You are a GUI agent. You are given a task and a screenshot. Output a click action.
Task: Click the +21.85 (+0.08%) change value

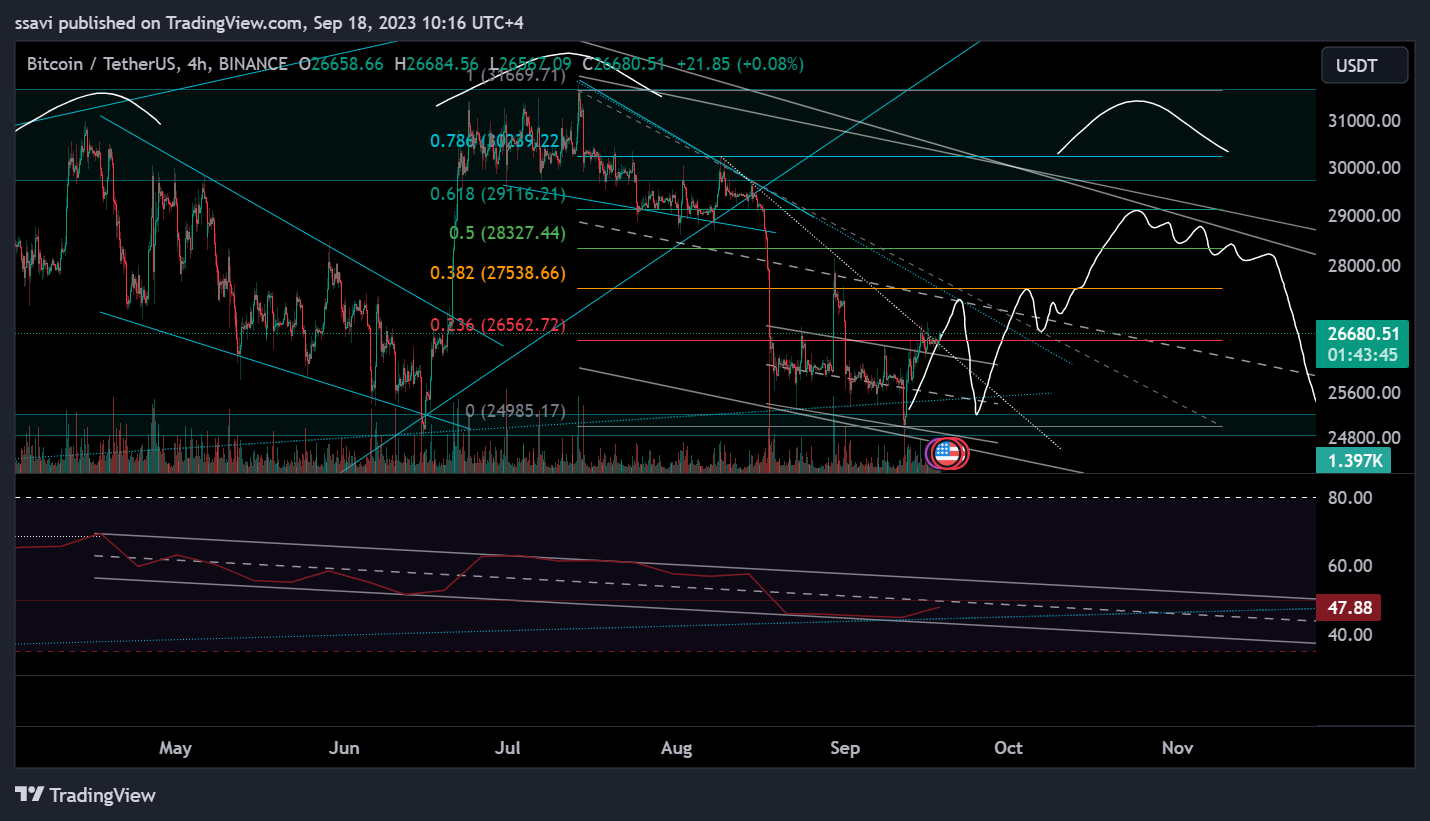tap(740, 64)
